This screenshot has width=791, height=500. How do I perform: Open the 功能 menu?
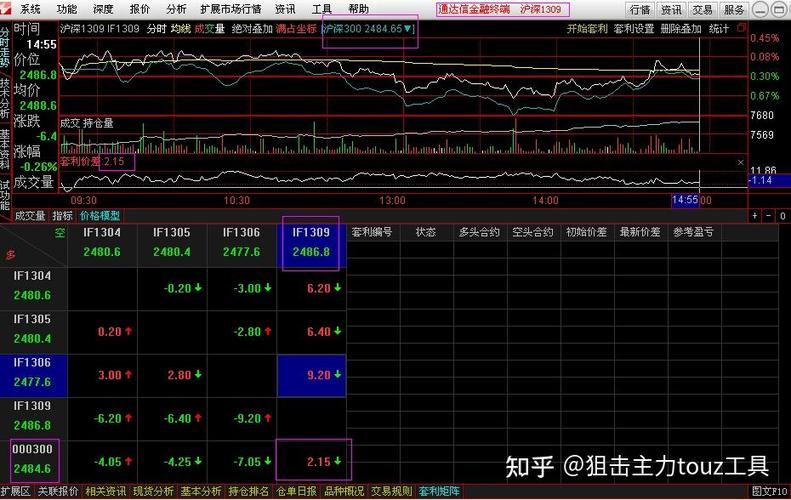tap(67, 9)
